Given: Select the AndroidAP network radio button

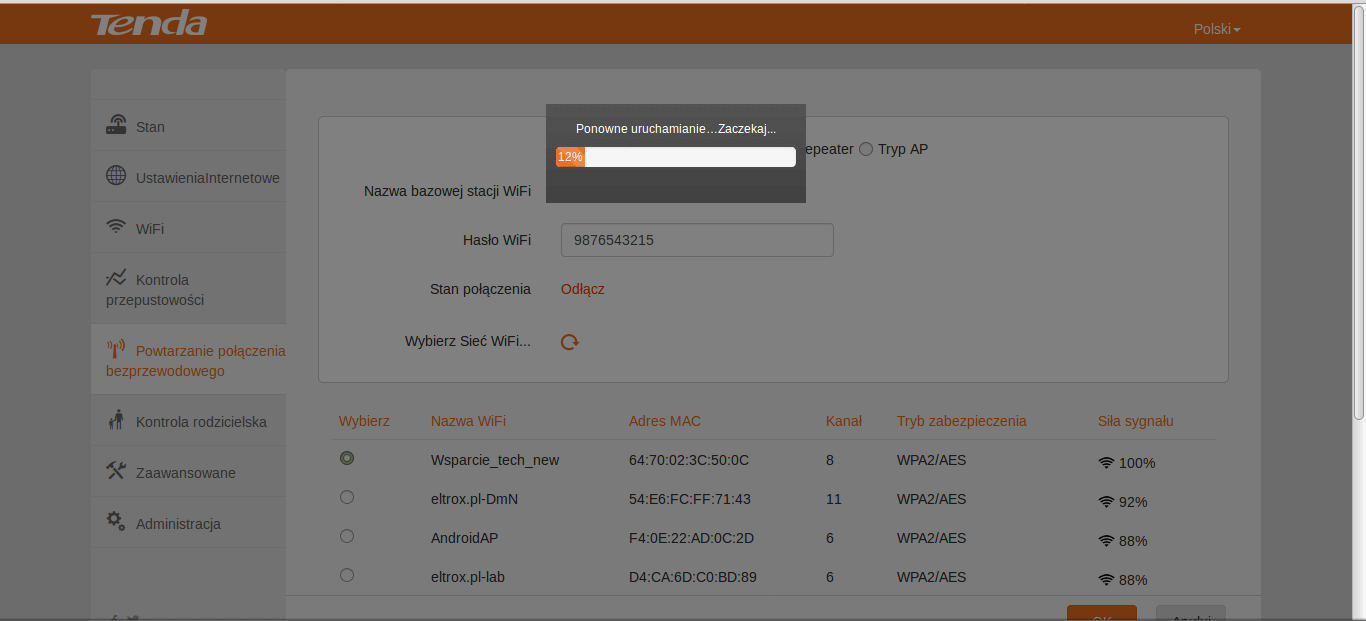Looking at the screenshot, I should (x=347, y=536).
